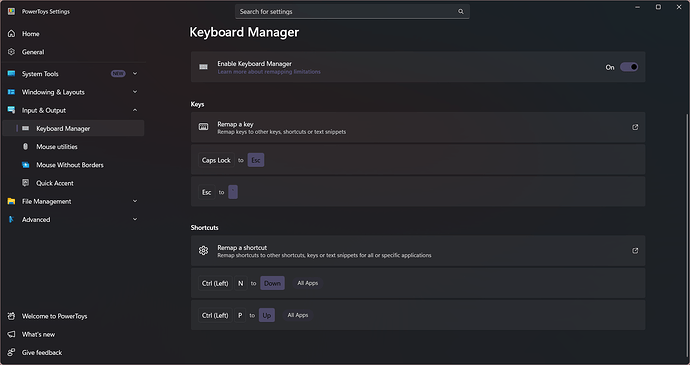This screenshot has width=690, height=365.
Task: Click the Input & Output icon
Action: [11, 110]
